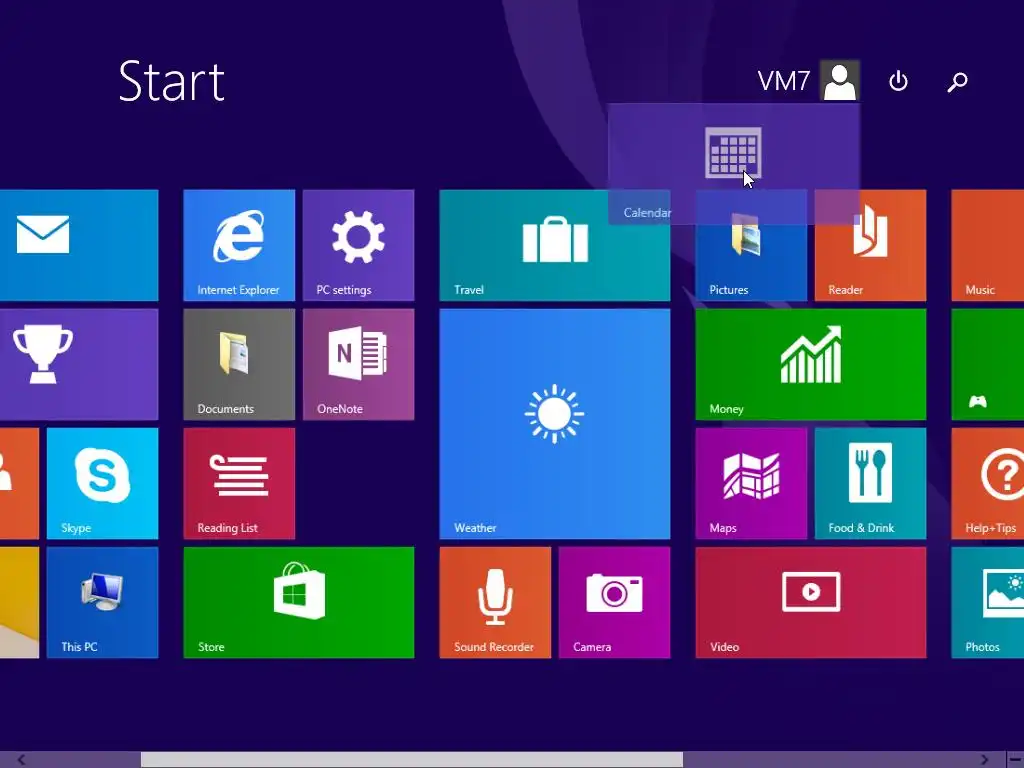This screenshot has width=1024, height=768.
Task: Open the Music tile
Action: (987, 246)
